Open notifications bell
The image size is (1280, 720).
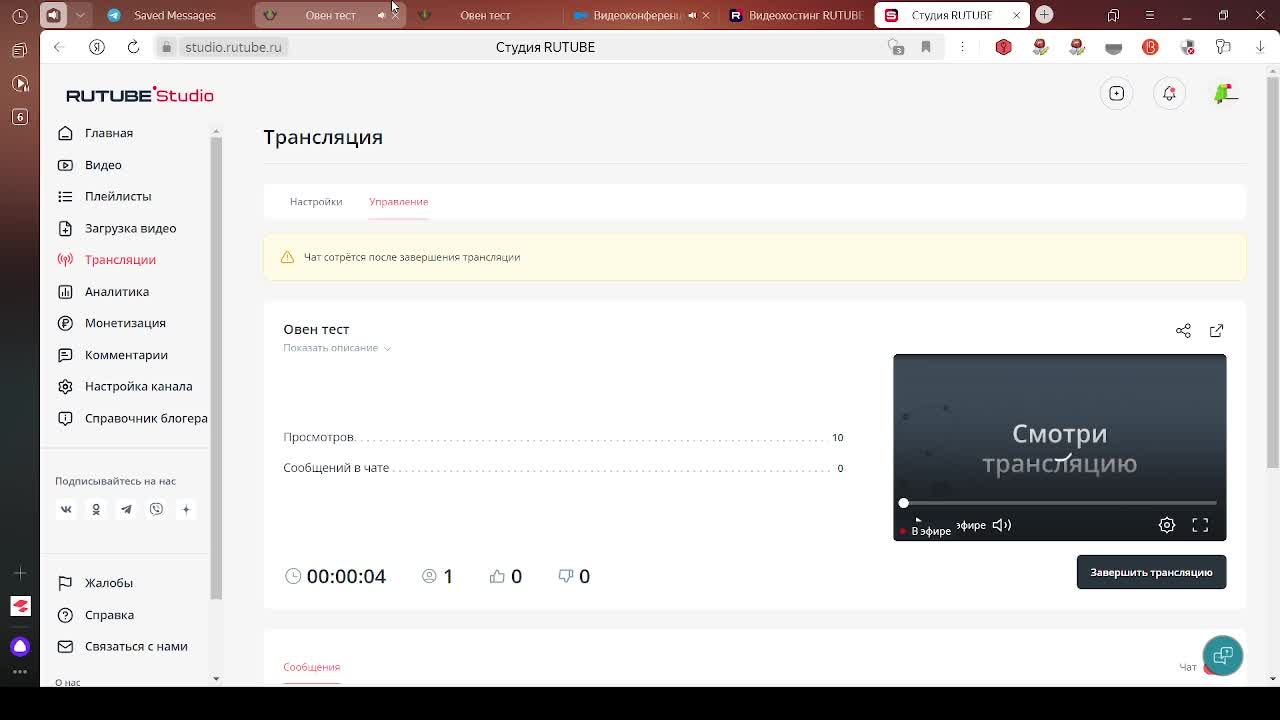tap(1169, 94)
